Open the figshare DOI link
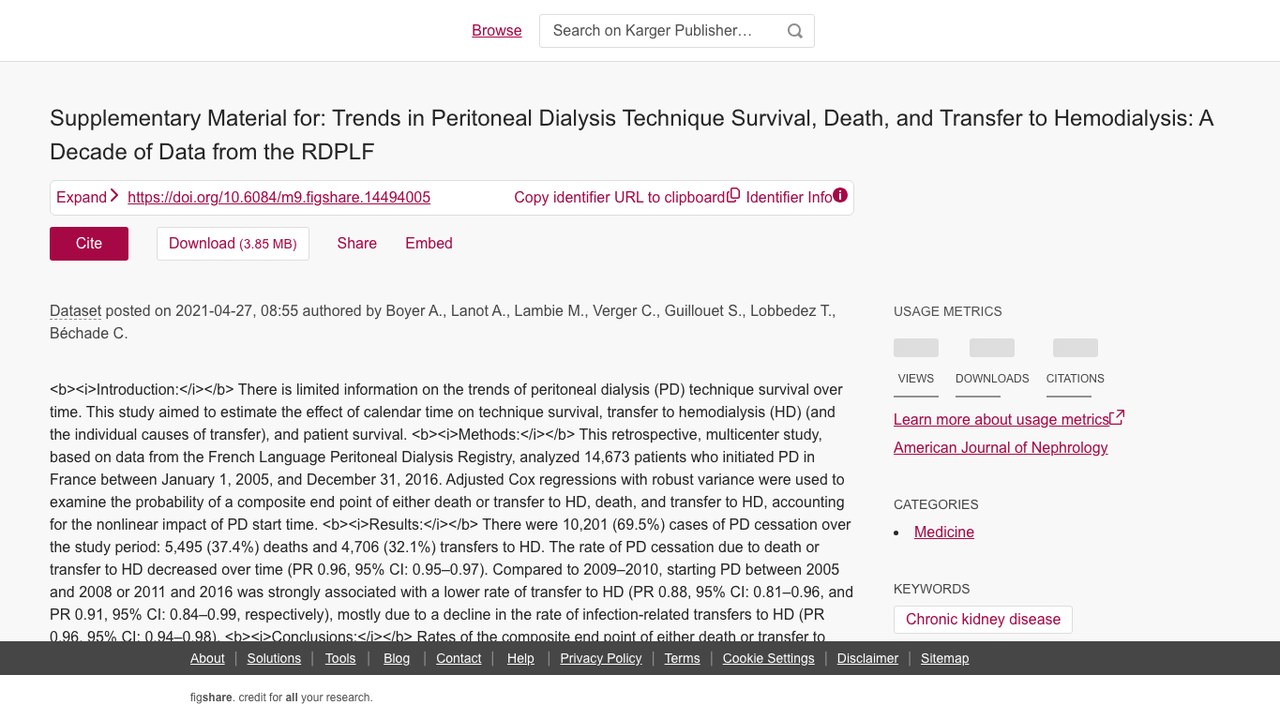The height and width of the screenshot is (720, 1280). [279, 197]
